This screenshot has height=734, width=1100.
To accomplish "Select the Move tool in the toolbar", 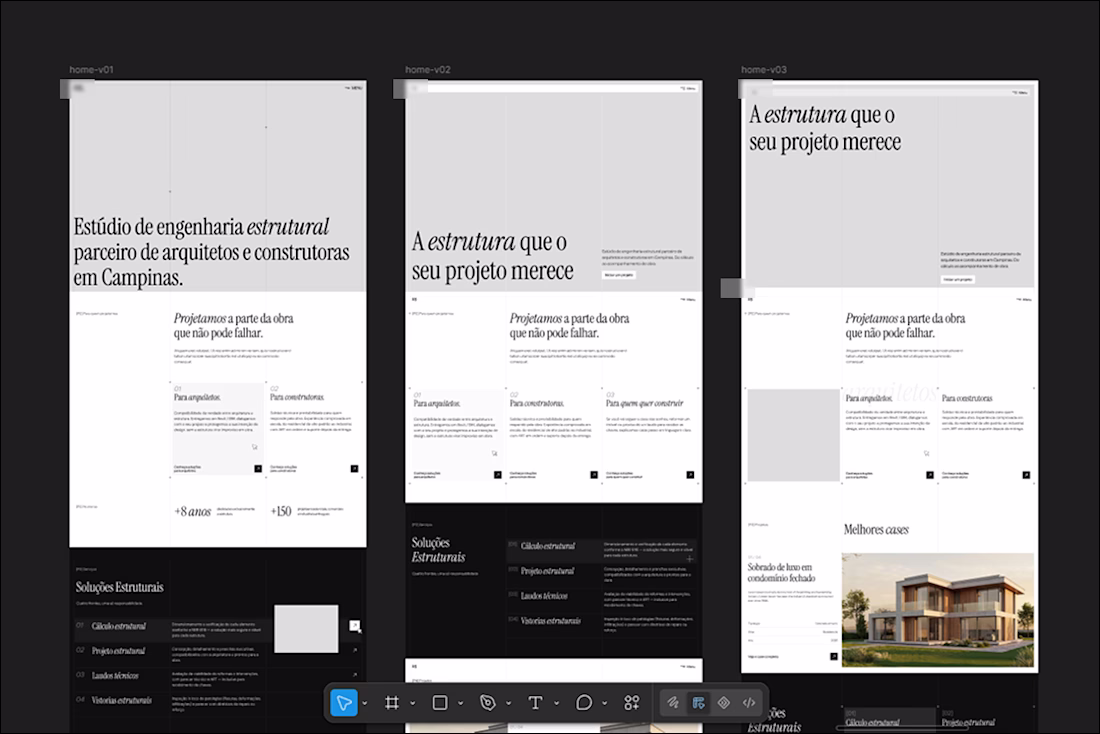I will click(x=344, y=703).
